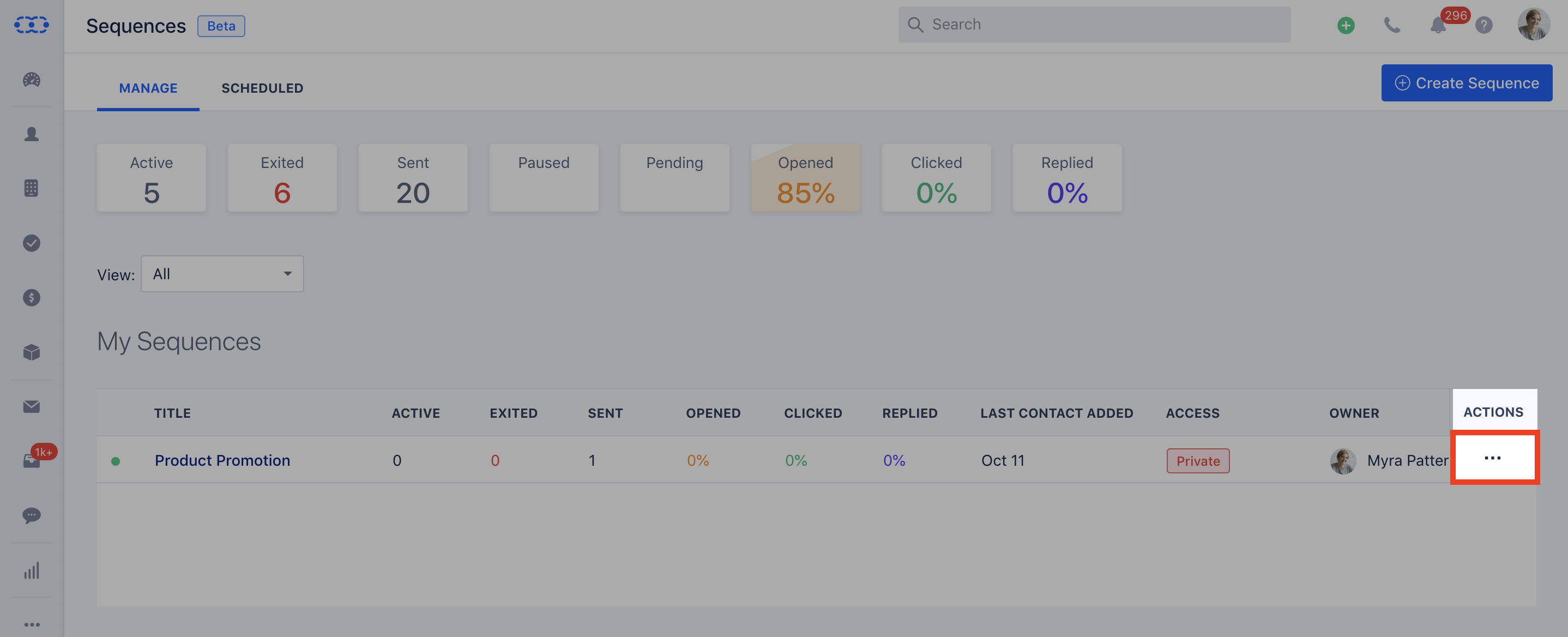Image resolution: width=1568 pixels, height=637 pixels.
Task: Open the Products box icon in sidebar
Action: coord(32,352)
